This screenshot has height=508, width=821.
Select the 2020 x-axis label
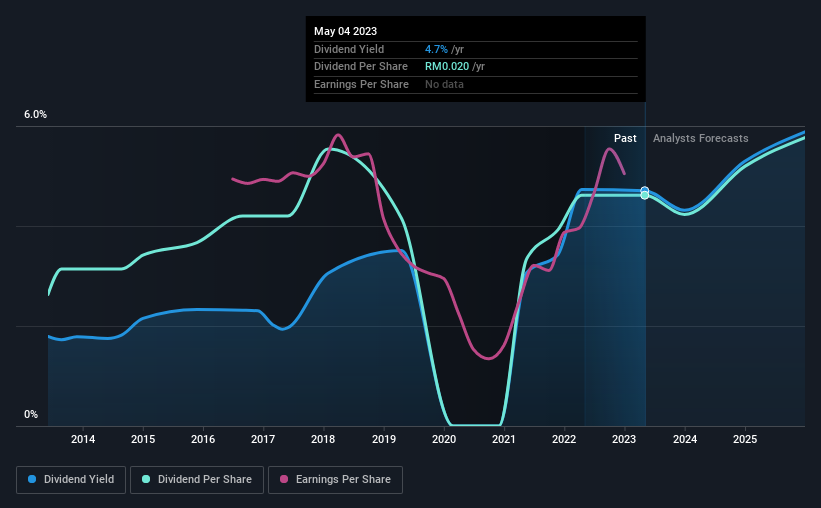(444, 439)
